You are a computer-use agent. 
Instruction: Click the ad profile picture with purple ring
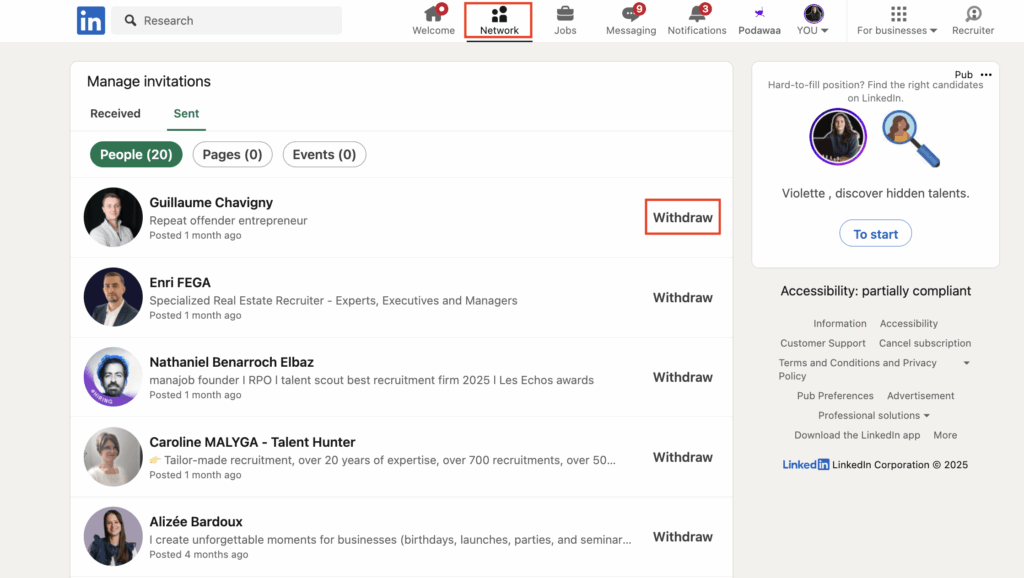point(838,136)
